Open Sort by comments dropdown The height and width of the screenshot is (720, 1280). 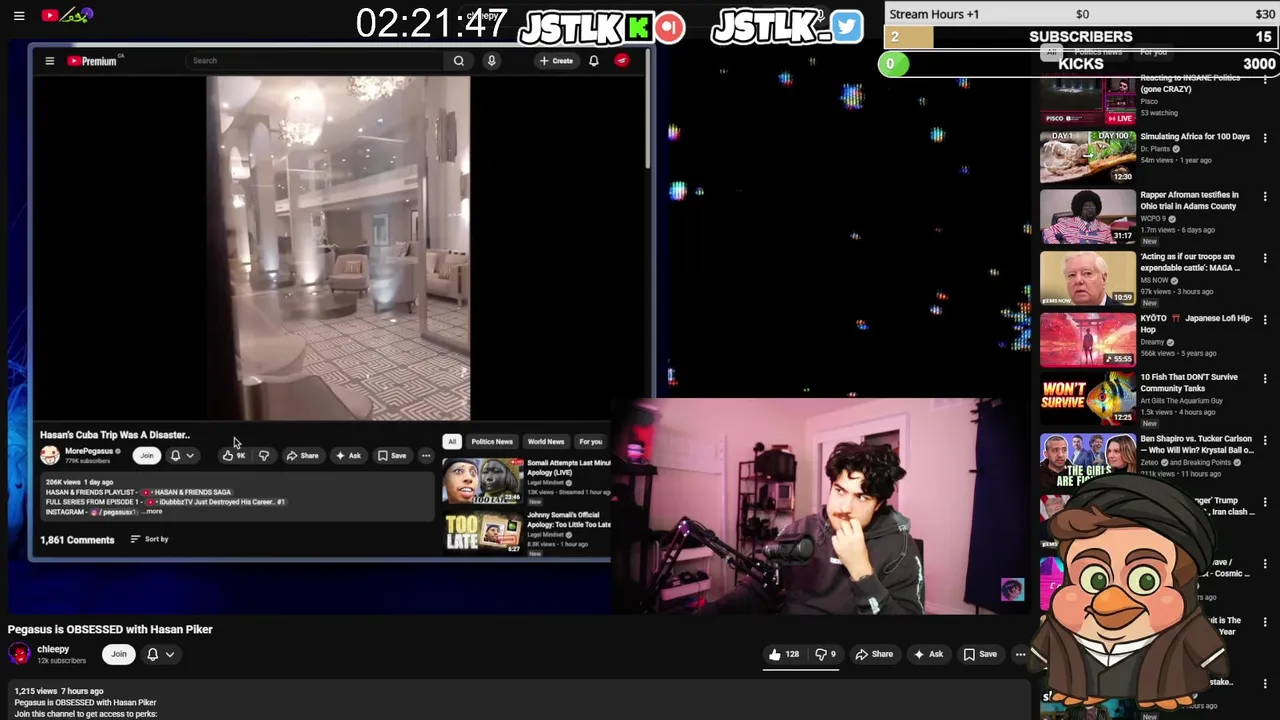coord(149,539)
